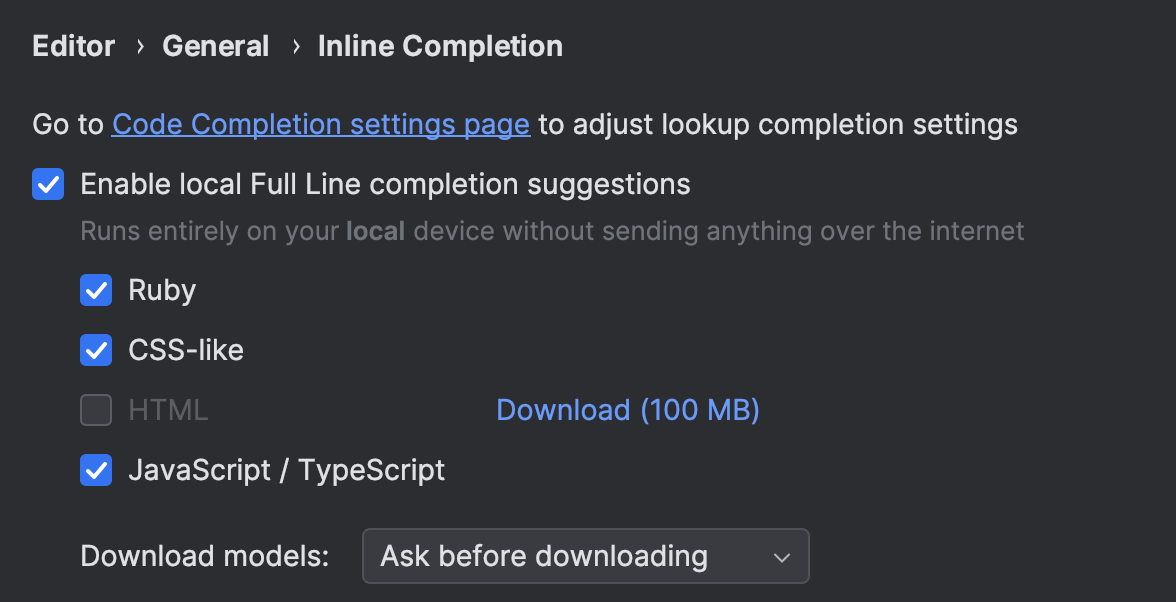Screen dimensions: 1176x602
Task: Click the checkmark icon beside JavaScript / TypeScript
Action: coord(96,470)
